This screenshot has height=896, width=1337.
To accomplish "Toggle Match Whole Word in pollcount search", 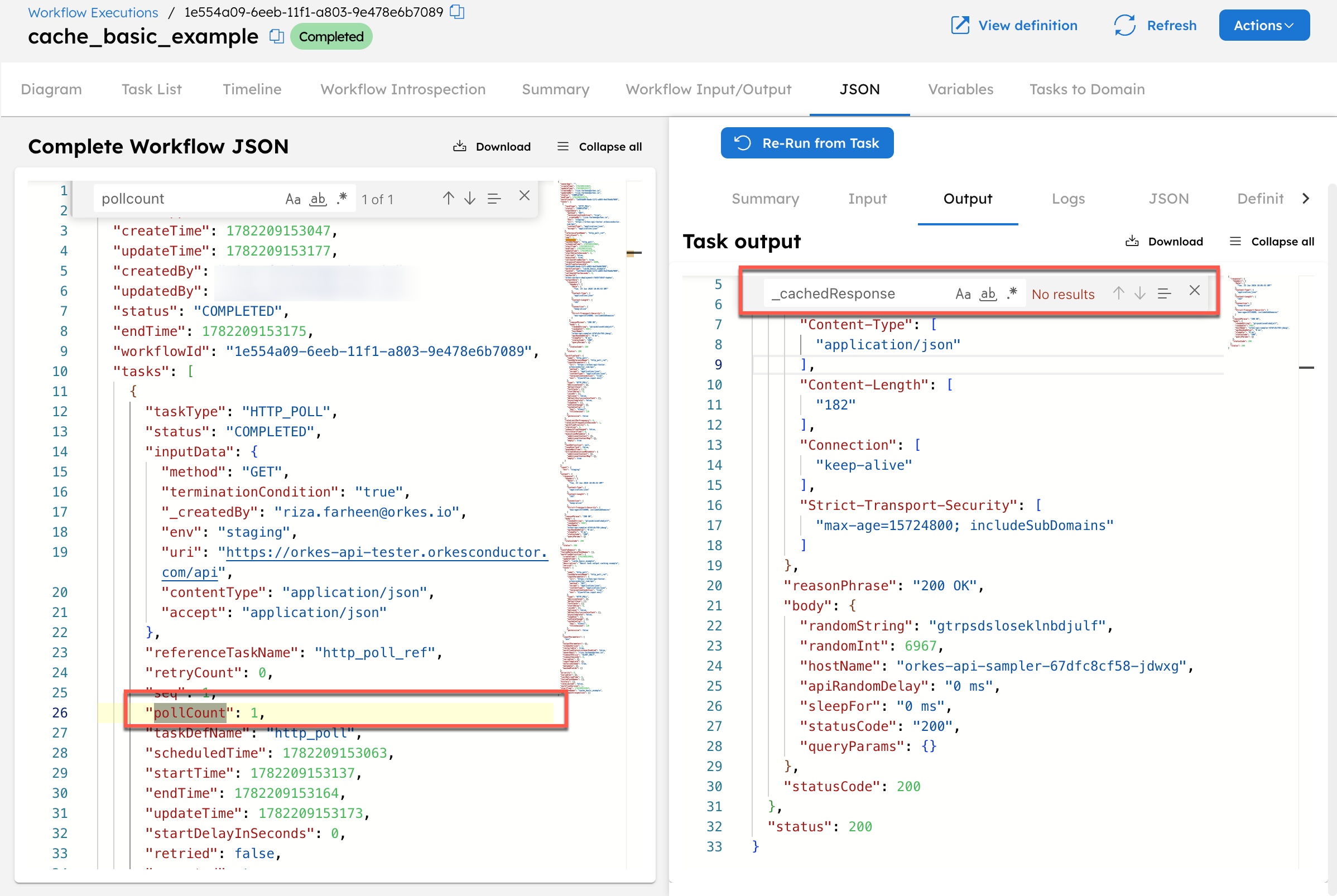I will pos(318,199).
